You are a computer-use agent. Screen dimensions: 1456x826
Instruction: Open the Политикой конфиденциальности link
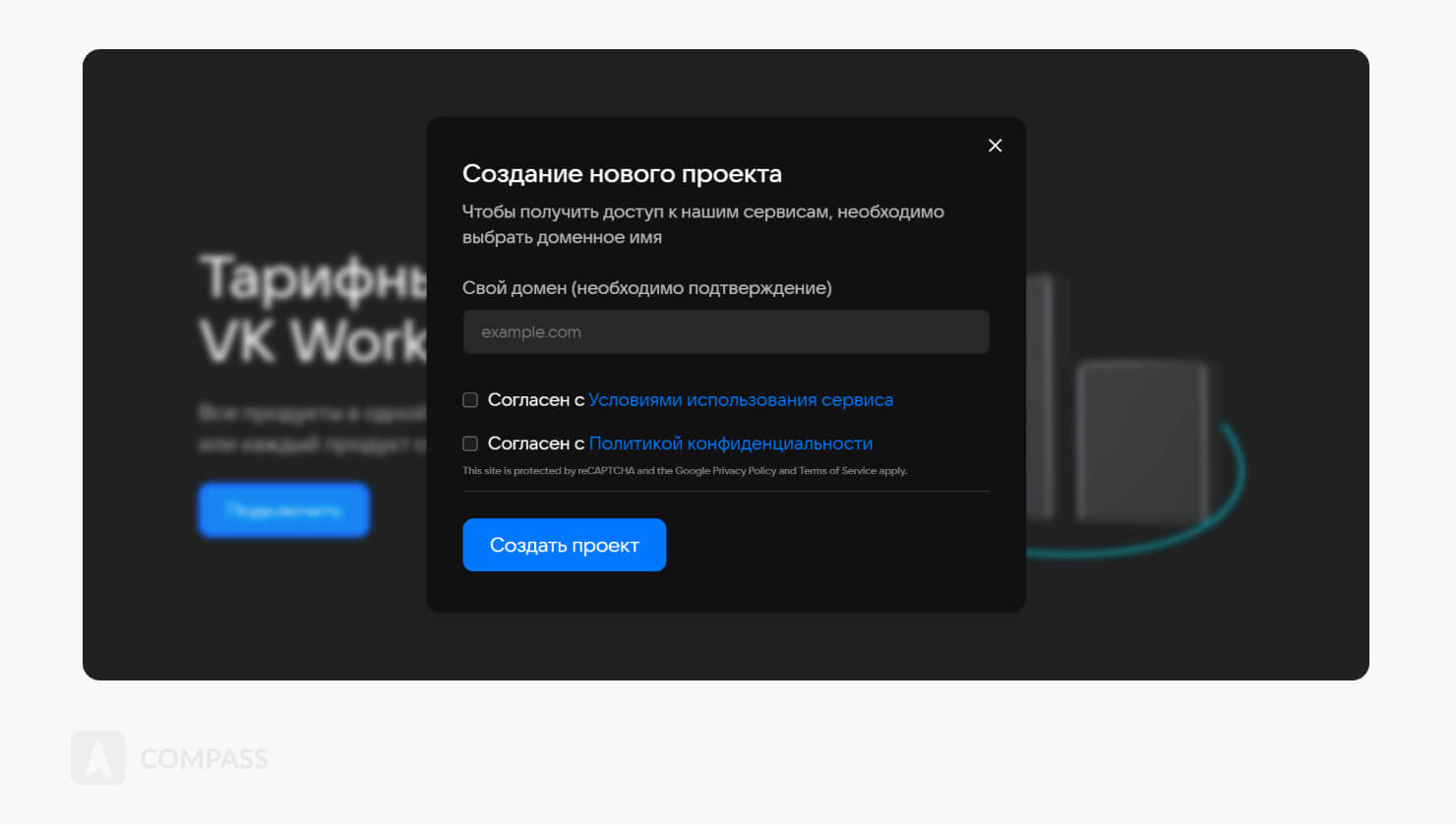730,443
